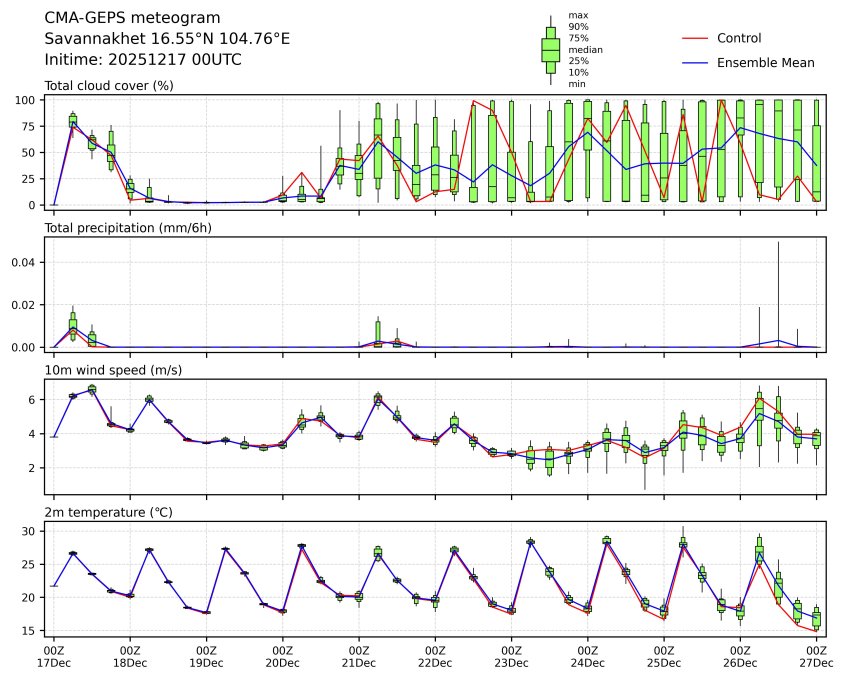Click the 00Z 22Dec time axis label
Screen dimensions: 845x680
435,656
